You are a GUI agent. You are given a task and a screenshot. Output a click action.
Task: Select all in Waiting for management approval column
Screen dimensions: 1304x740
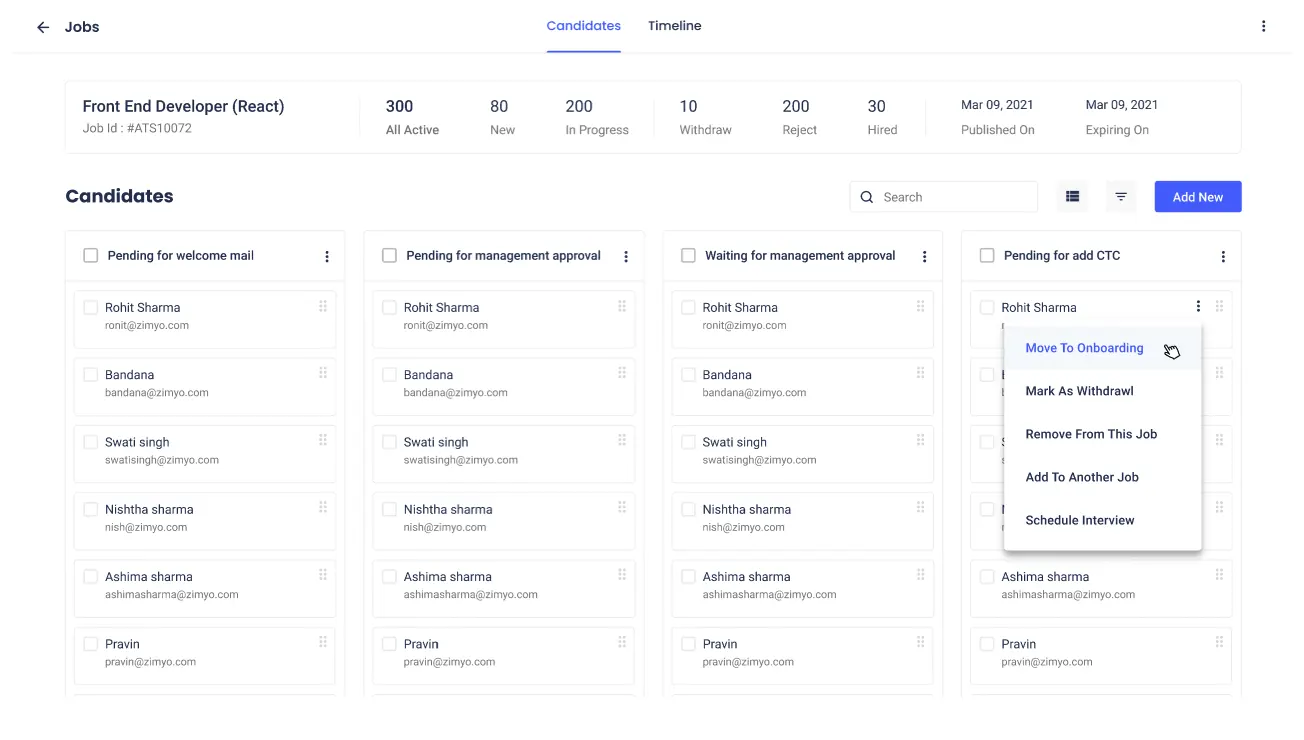[x=688, y=256]
